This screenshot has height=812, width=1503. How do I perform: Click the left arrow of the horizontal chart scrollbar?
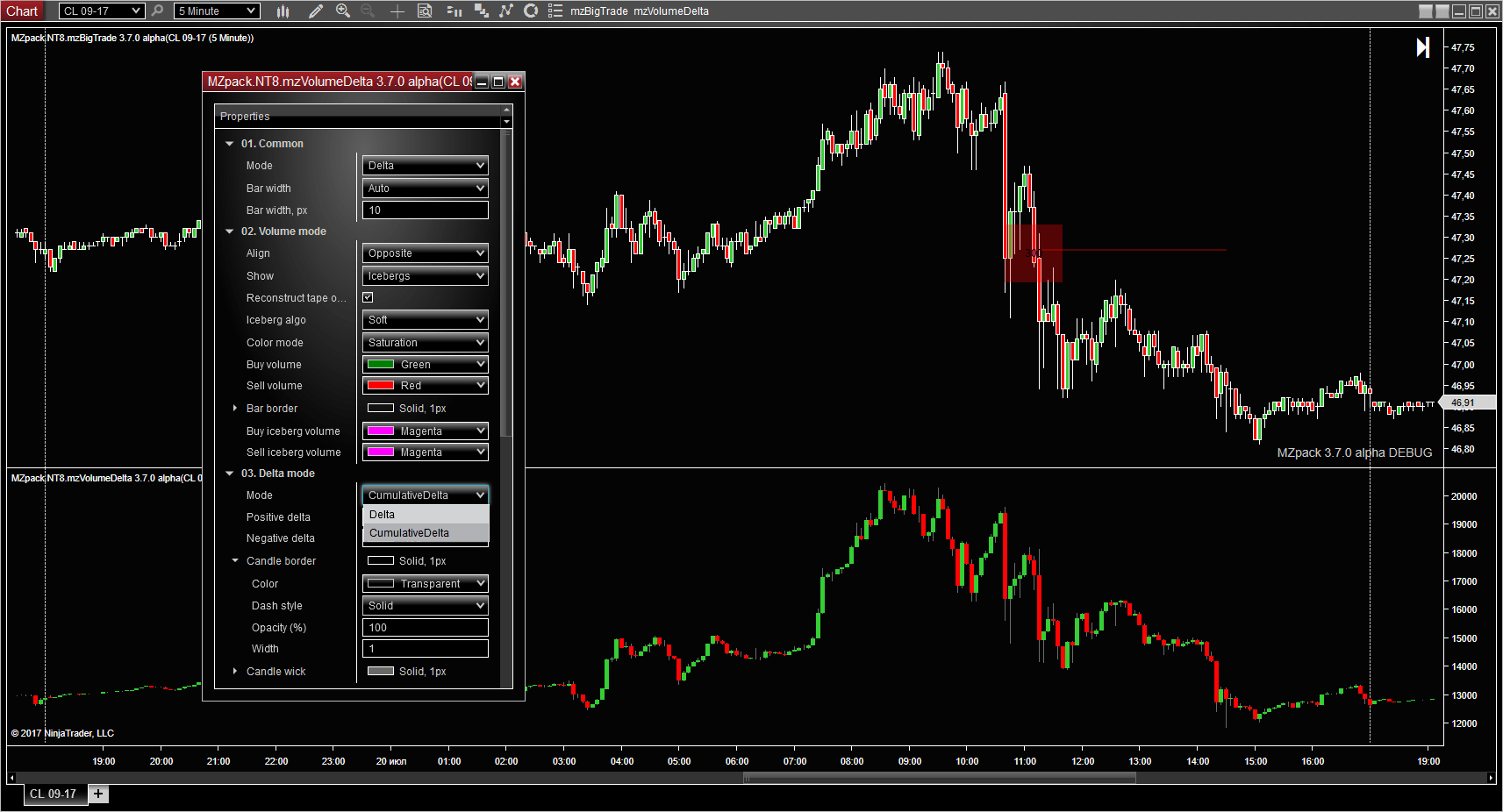pyautogui.click(x=11, y=778)
